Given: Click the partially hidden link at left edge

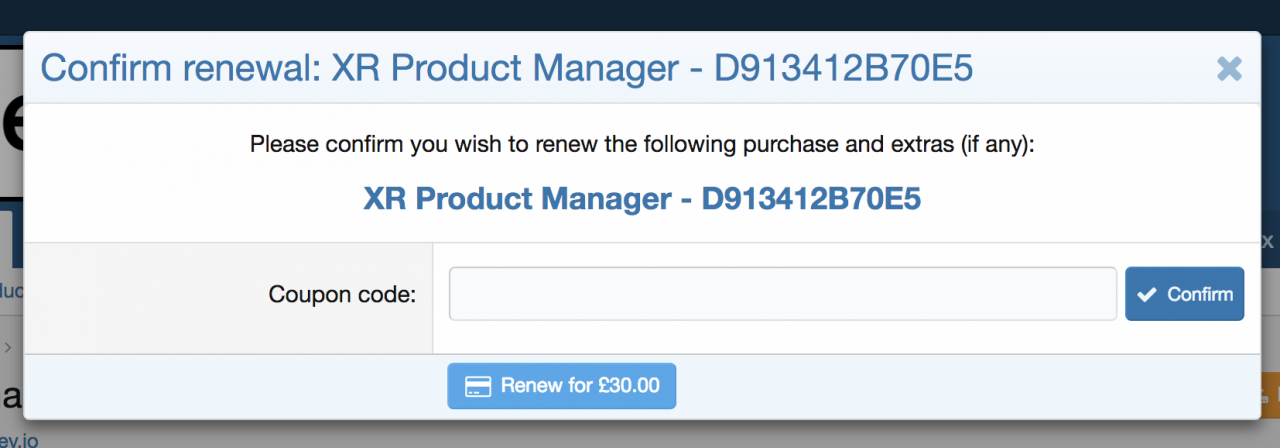Looking at the screenshot, I should pos(10,293).
